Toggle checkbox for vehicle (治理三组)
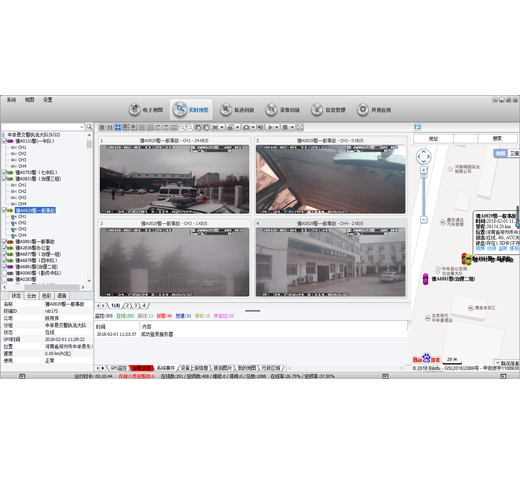520x480 pixels. click(x=5, y=179)
